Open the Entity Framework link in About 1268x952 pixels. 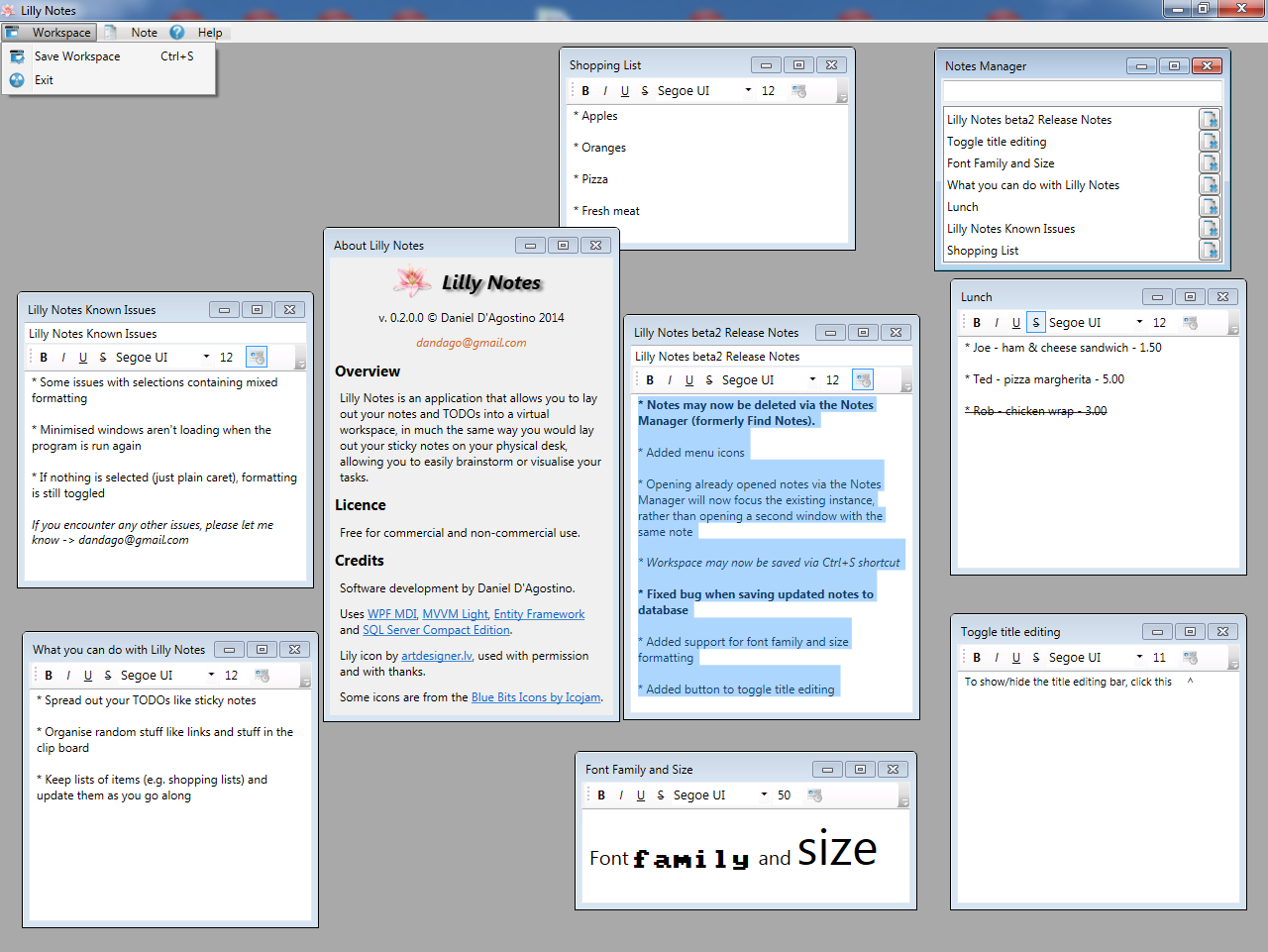539,614
